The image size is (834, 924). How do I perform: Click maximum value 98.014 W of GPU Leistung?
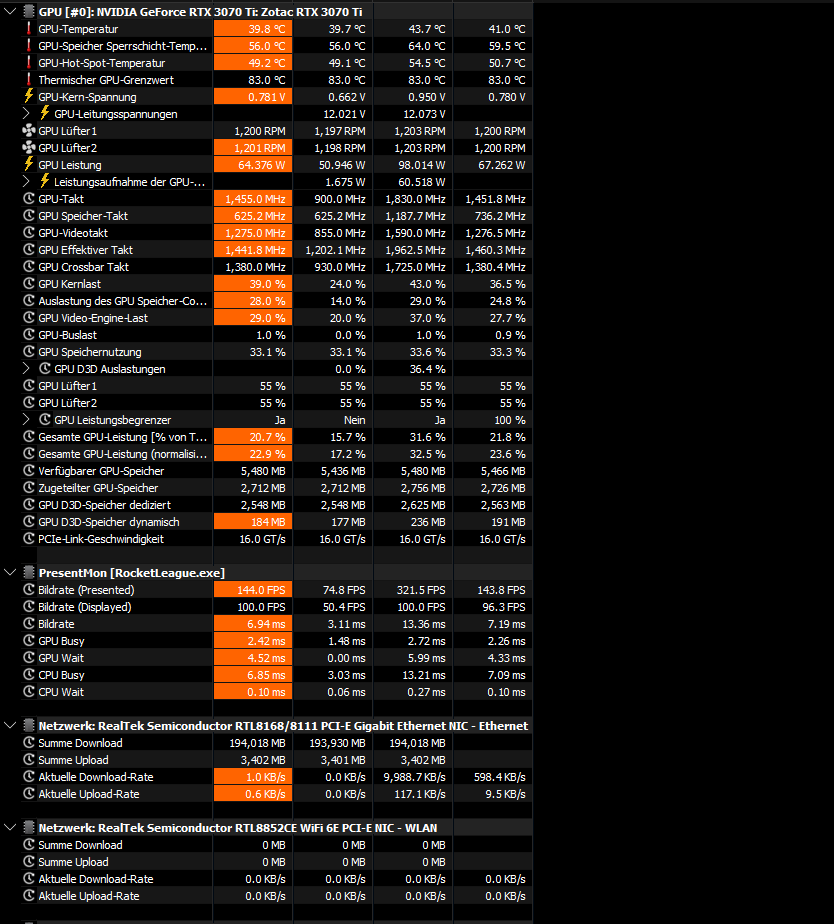click(x=421, y=164)
